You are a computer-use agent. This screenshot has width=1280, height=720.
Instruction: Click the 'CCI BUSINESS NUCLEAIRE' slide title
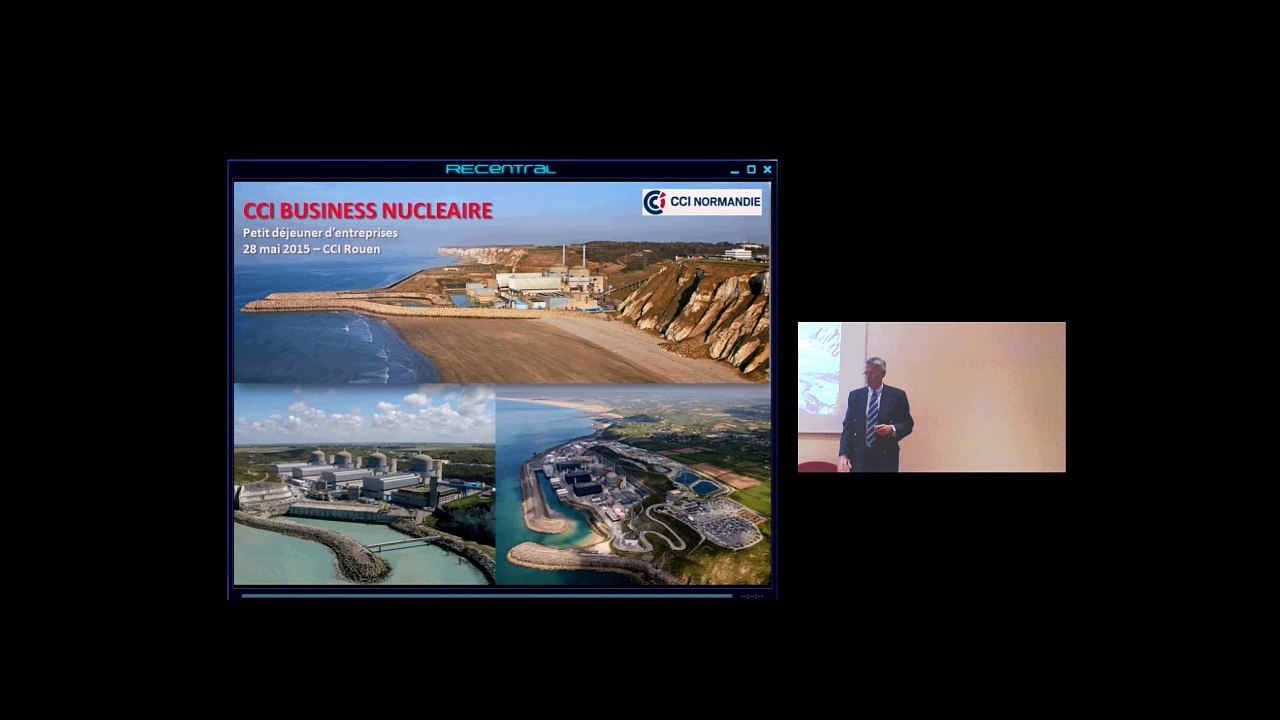[x=368, y=211]
